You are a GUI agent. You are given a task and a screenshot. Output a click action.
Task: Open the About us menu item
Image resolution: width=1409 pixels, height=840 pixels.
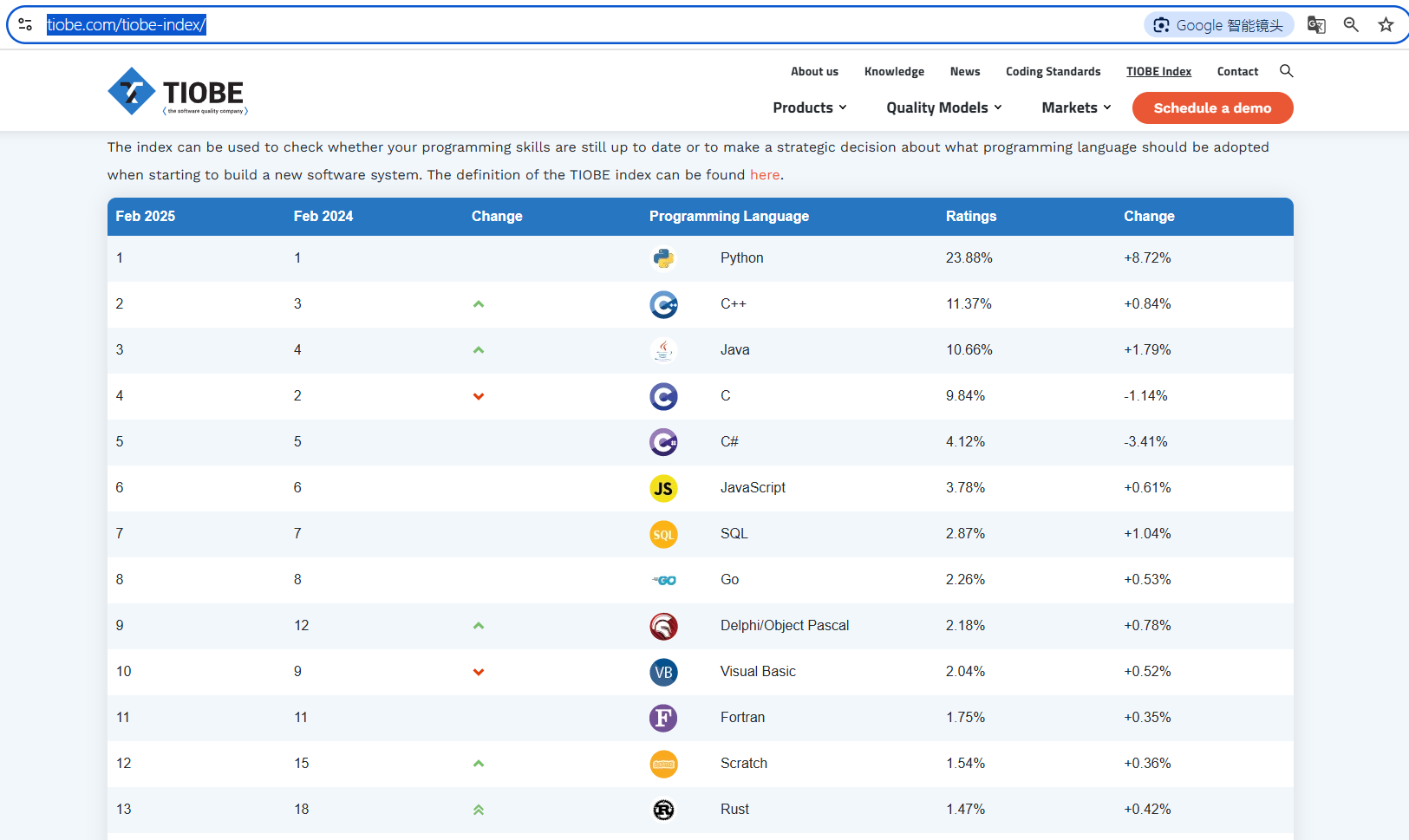coord(814,71)
